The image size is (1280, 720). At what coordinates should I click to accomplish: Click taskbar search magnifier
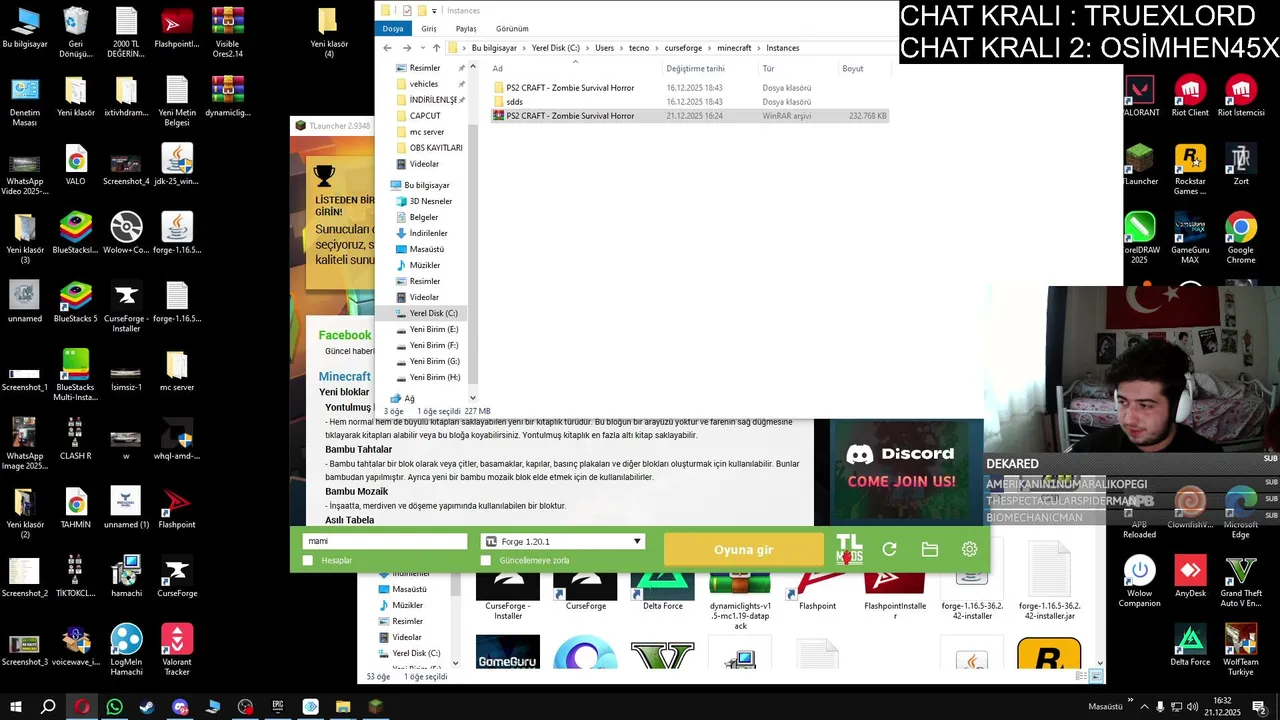[48, 707]
